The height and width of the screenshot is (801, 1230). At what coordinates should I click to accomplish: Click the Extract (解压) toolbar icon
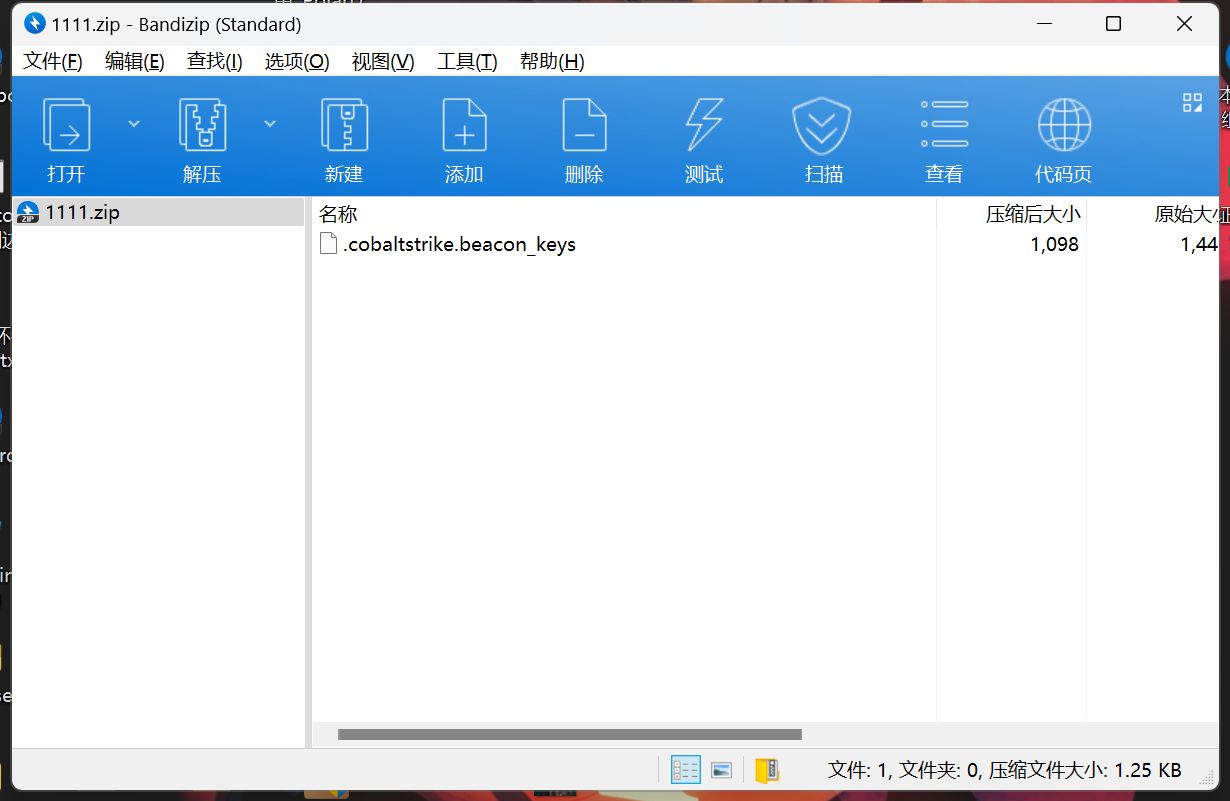coord(202,126)
